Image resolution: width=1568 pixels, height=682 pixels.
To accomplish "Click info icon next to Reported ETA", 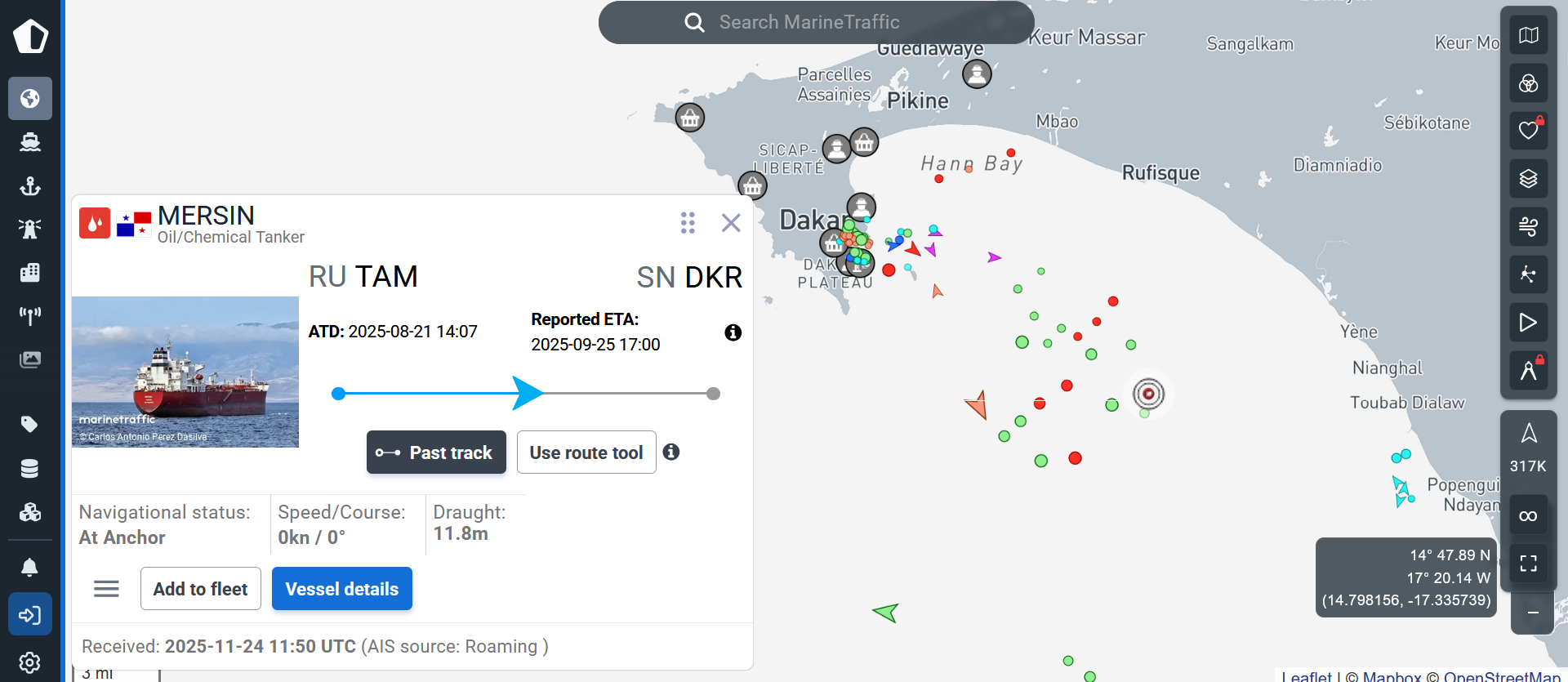I will [x=733, y=332].
